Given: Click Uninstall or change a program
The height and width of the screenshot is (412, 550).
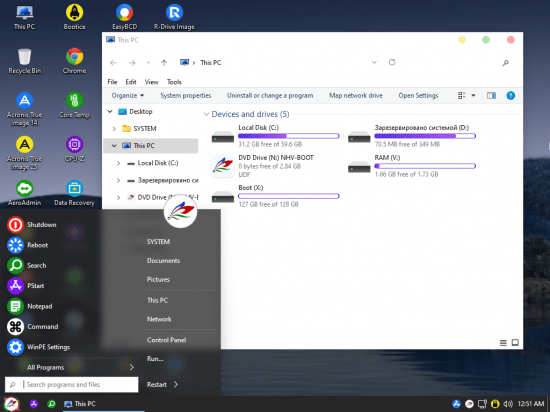Looking at the screenshot, I should (x=270, y=95).
